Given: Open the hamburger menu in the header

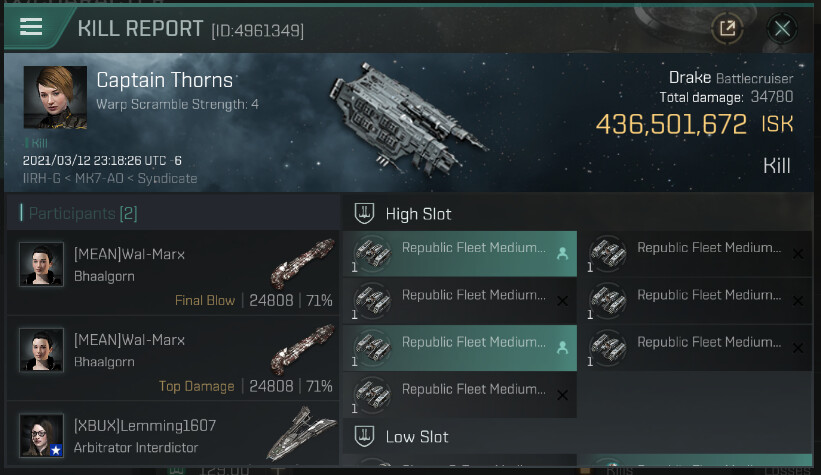Looking at the screenshot, I should tap(31, 27).
